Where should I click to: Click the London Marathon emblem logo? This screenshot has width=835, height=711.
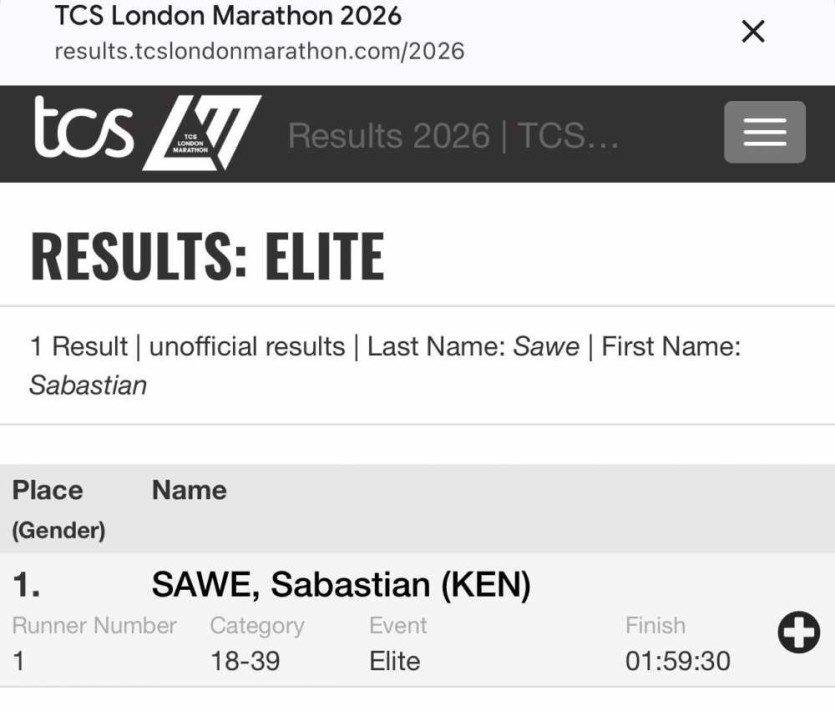pos(203,133)
